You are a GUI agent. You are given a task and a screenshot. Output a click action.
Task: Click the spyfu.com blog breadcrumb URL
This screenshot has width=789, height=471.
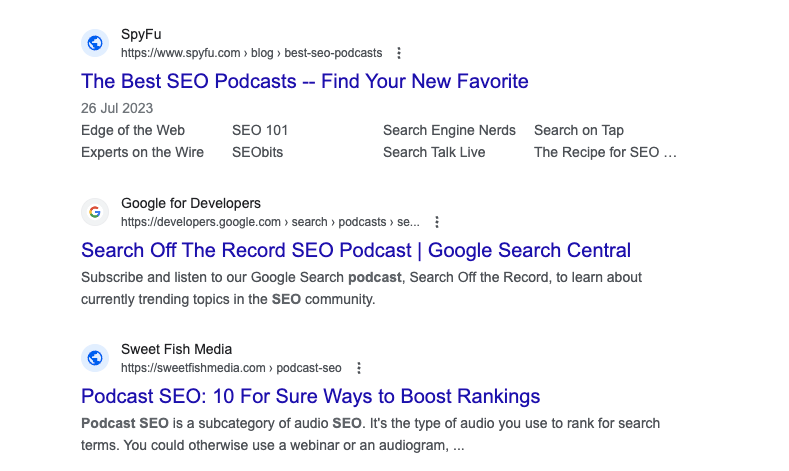252,53
